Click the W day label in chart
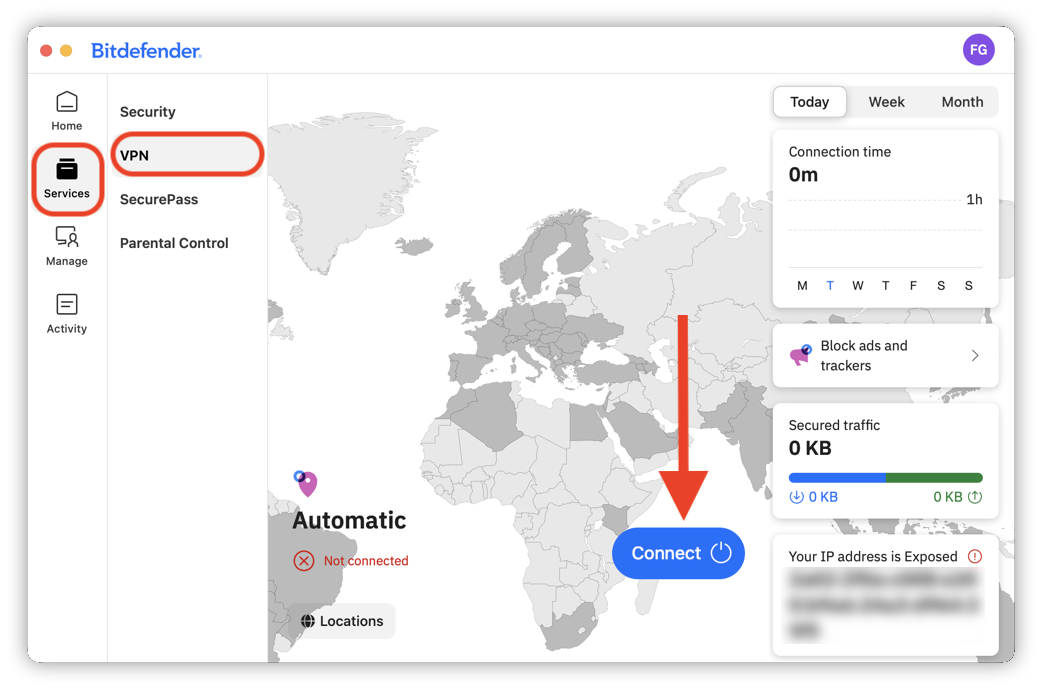The height and width of the screenshot is (688, 1040). (858, 285)
